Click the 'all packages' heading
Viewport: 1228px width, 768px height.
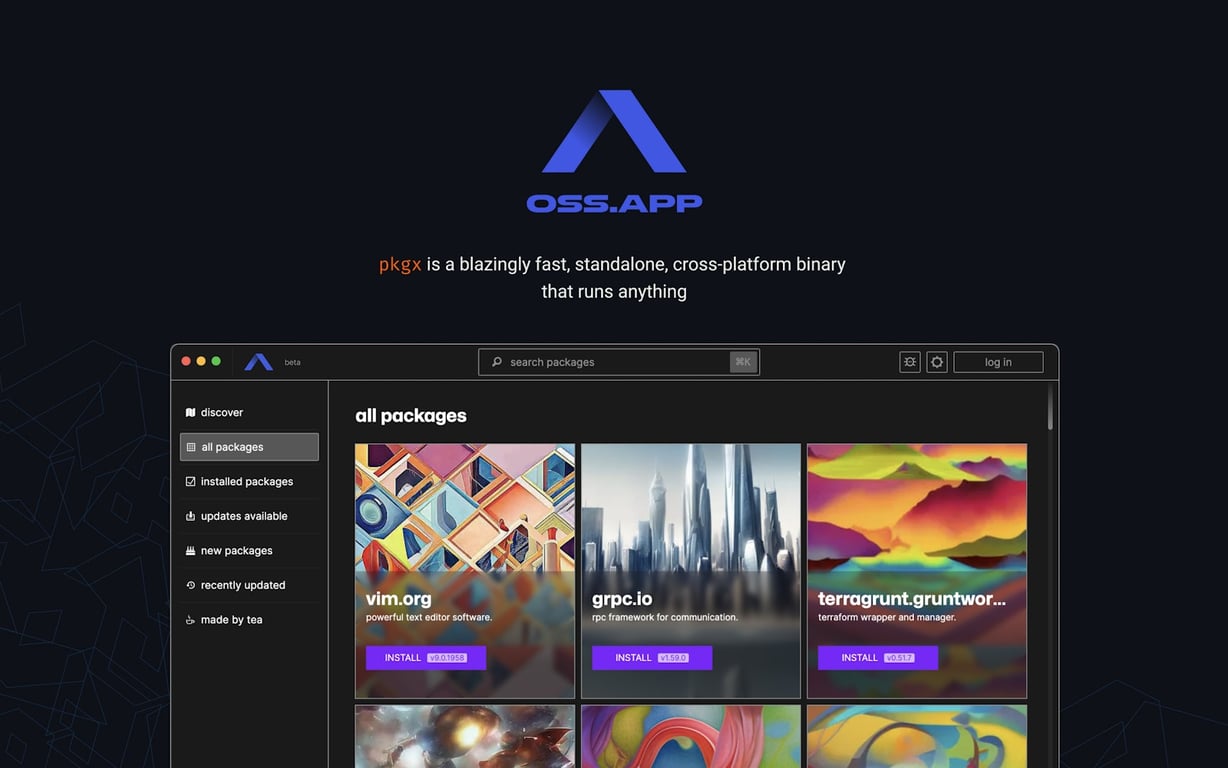click(411, 415)
